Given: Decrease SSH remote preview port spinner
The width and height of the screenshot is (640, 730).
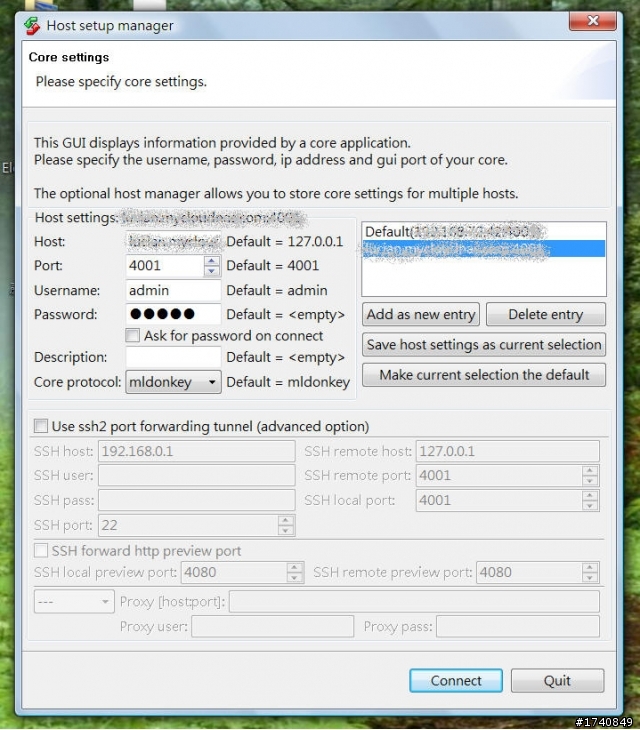Looking at the screenshot, I should pos(590,578).
